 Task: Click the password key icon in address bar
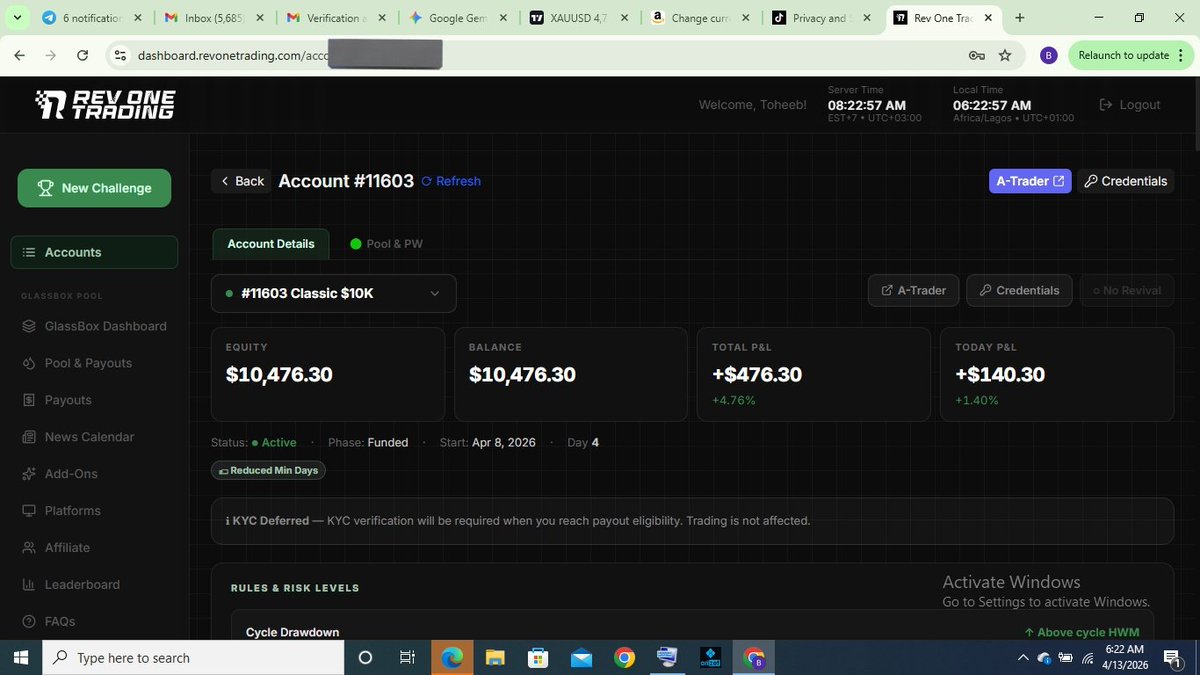pyautogui.click(x=977, y=56)
